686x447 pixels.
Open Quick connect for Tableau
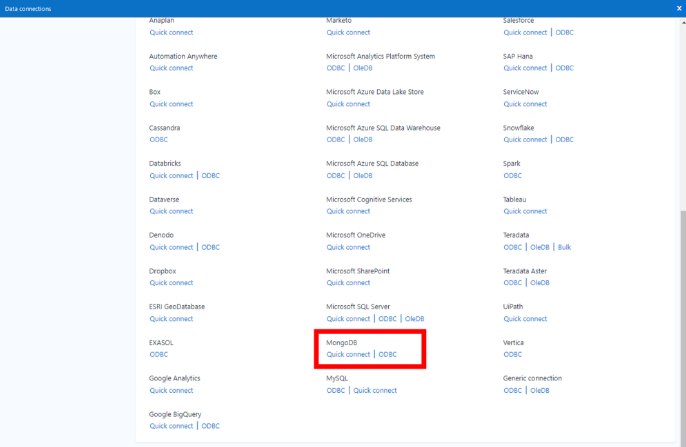(525, 211)
